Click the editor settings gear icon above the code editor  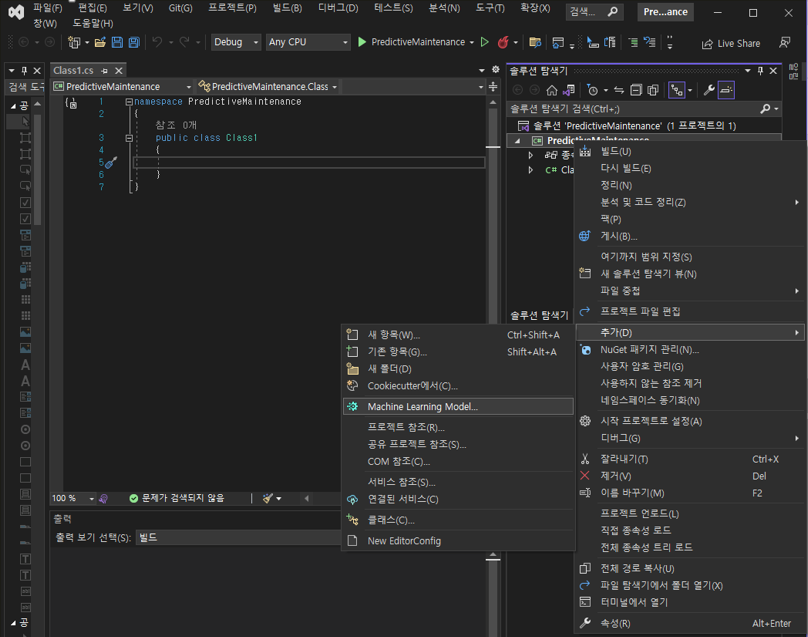[x=495, y=70]
